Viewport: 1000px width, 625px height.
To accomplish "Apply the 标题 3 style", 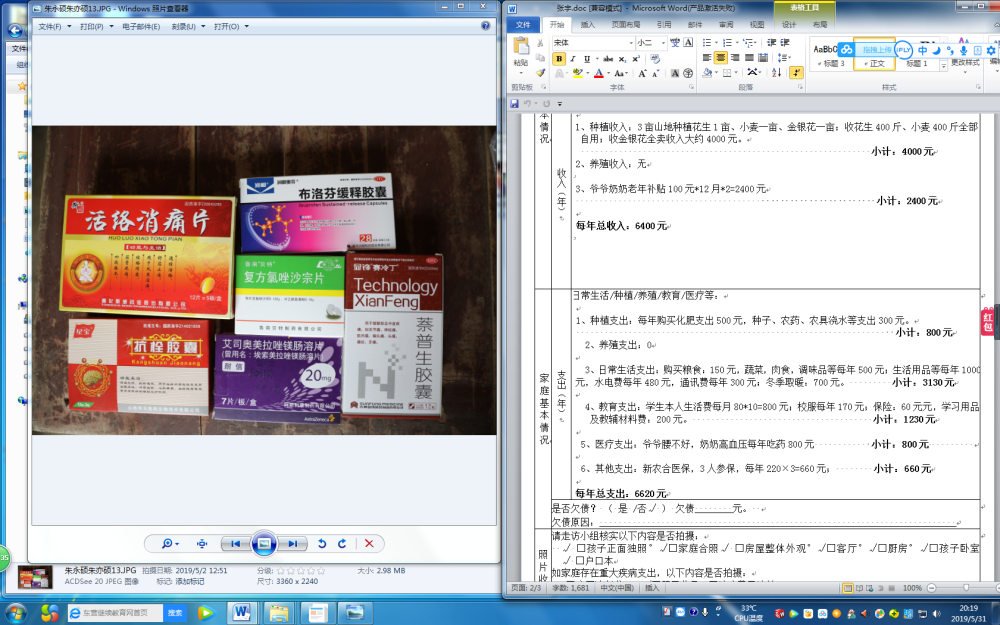I will [831, 54].
